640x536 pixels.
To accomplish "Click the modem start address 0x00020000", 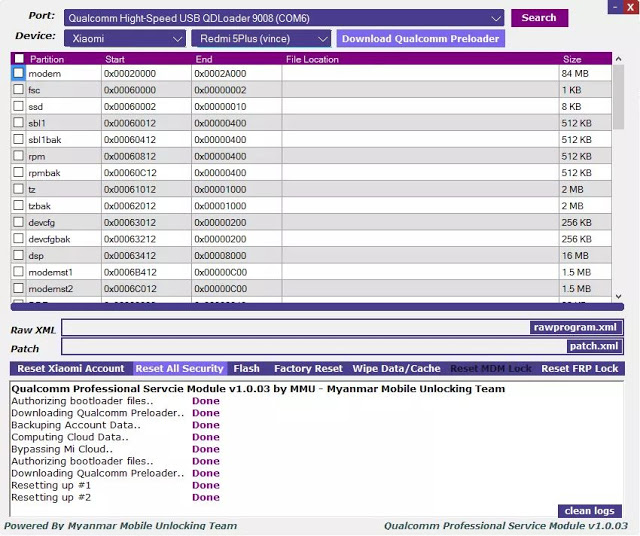I will [x=130, y=73].
